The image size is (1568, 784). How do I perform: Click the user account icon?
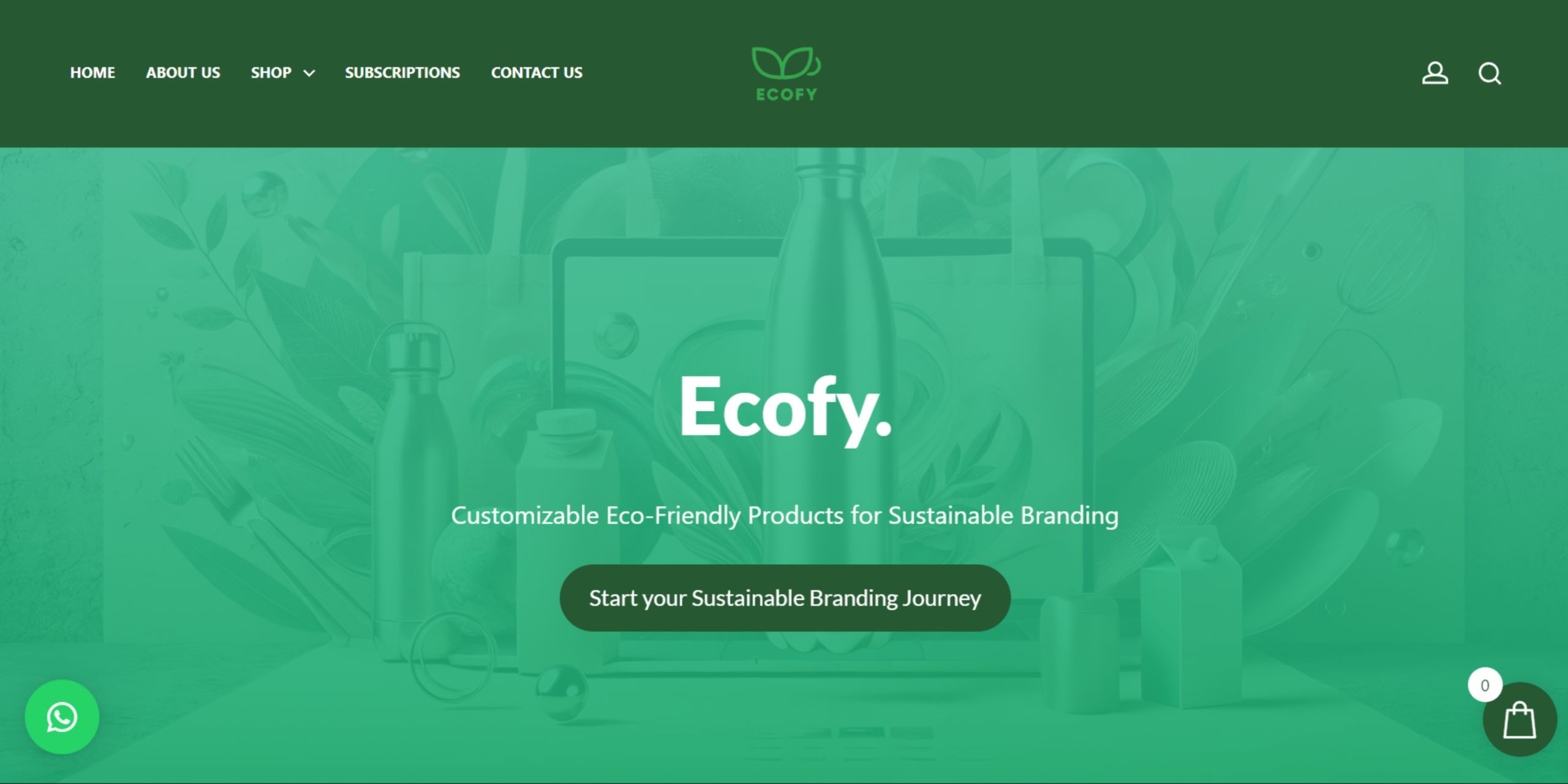pyautogui.click(x=1434, y=73)
